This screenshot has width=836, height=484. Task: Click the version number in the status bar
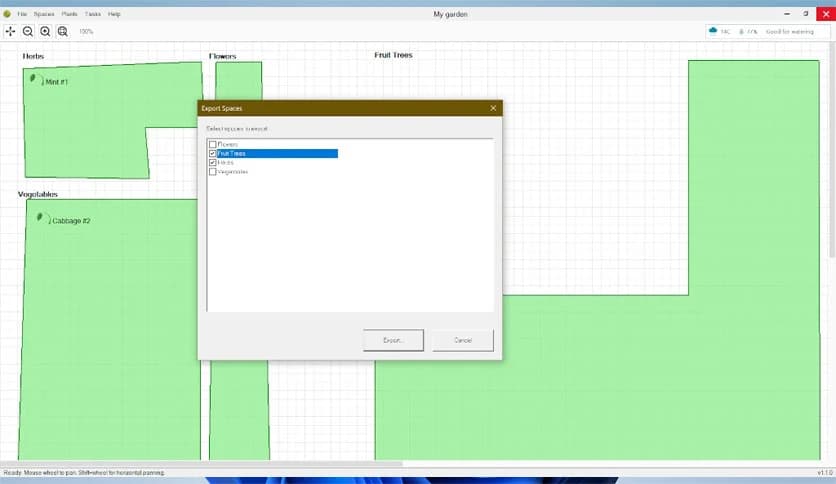pos(825,472)
